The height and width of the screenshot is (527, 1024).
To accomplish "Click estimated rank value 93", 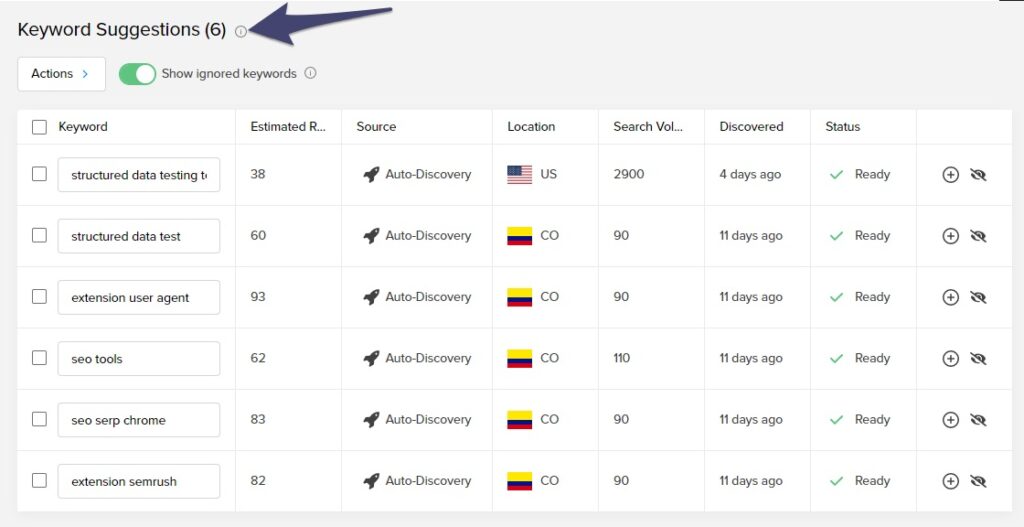I will point(258,297).
